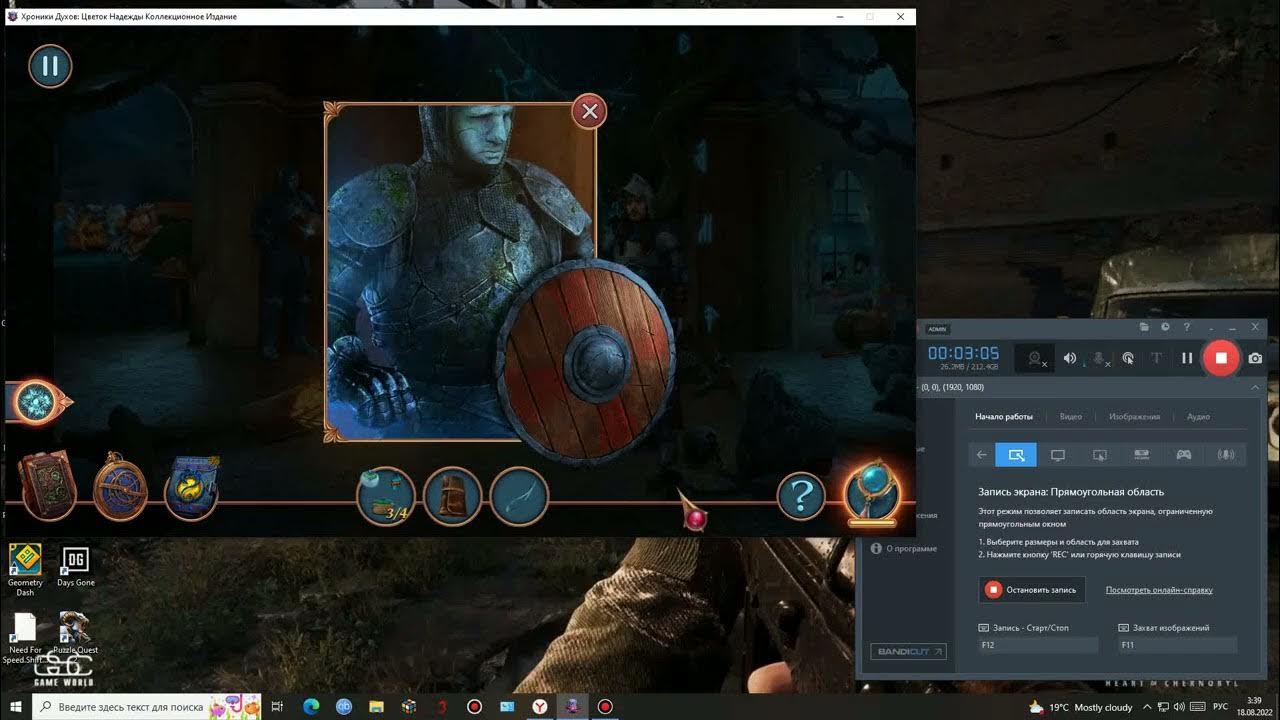Close the knight statue zoom window
This screenshot has height=720, width=1280.
point(589,111)
